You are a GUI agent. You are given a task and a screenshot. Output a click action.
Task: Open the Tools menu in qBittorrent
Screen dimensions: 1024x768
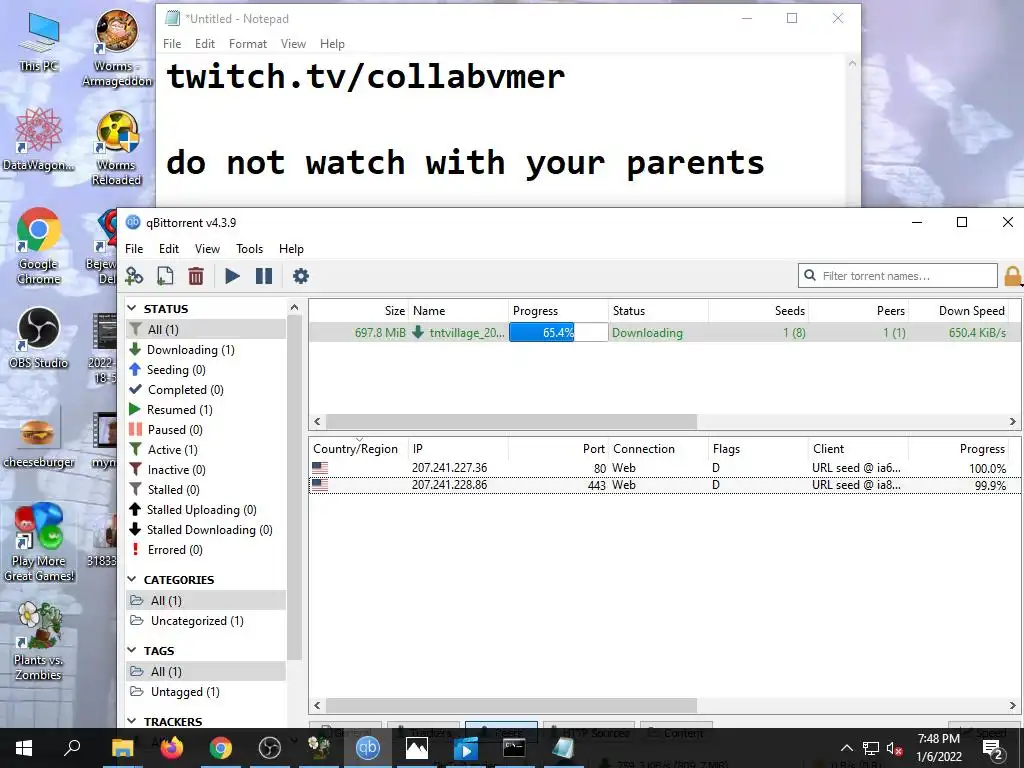click(x=249, y=249)
